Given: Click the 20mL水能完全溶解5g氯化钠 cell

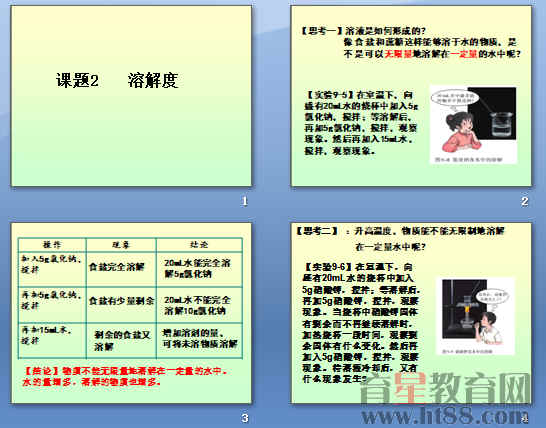Looking at the screenshot, I should pos(199,269).
